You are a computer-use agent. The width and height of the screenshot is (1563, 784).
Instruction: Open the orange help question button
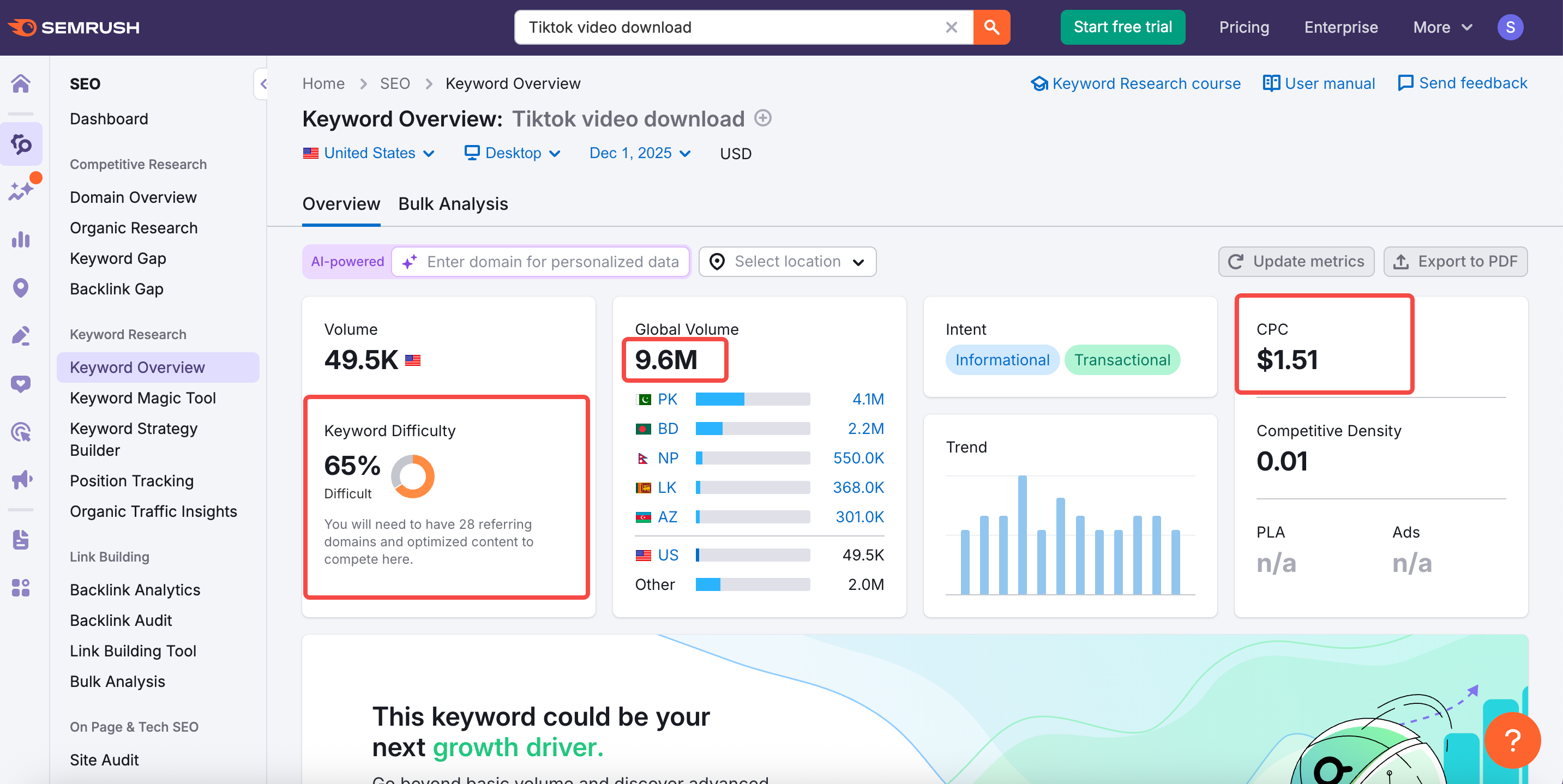pyautogui.click(x=1513, y=740)
